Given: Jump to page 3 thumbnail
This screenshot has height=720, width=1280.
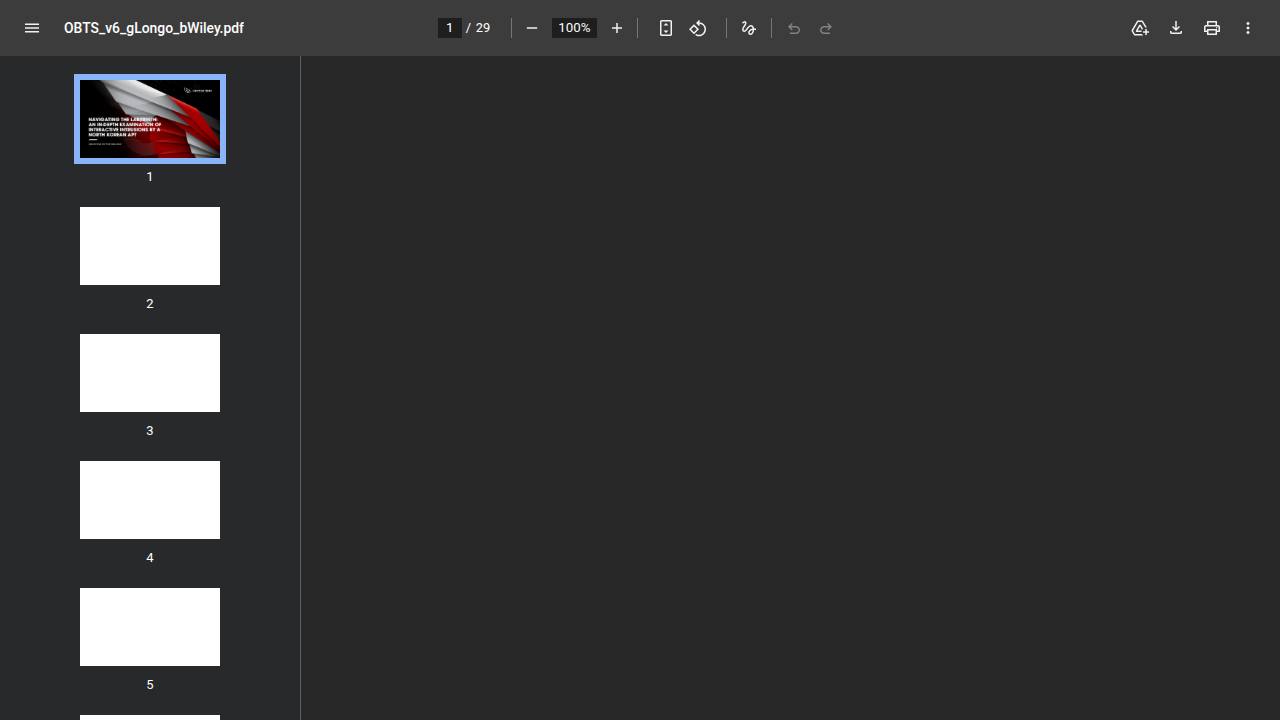Looking at the screenshot, I should click(x=150, y=373).
